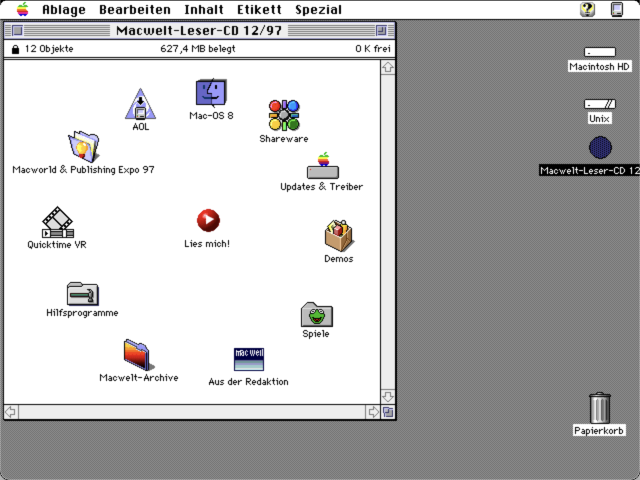Image resolution: width=640 pixels, height=480 pixels.
Task: Click the "627,4 MB belegt" status text
Action: click(198, 49)
